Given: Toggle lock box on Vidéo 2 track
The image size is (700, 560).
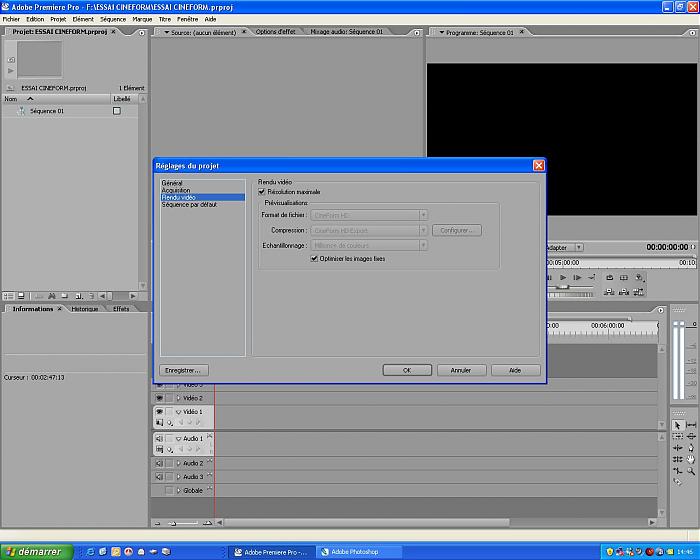Looking at the screenshot, I should click(169, 398).
